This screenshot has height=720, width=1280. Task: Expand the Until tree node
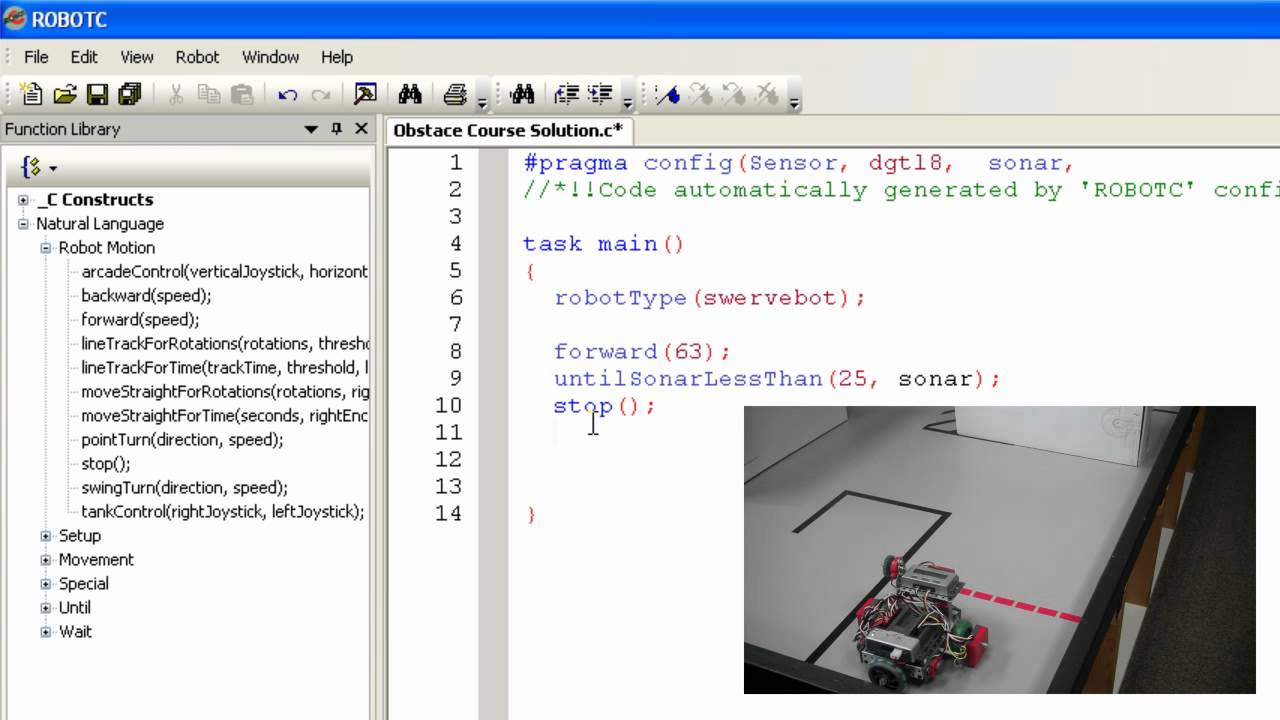click(x=46, y=608)
